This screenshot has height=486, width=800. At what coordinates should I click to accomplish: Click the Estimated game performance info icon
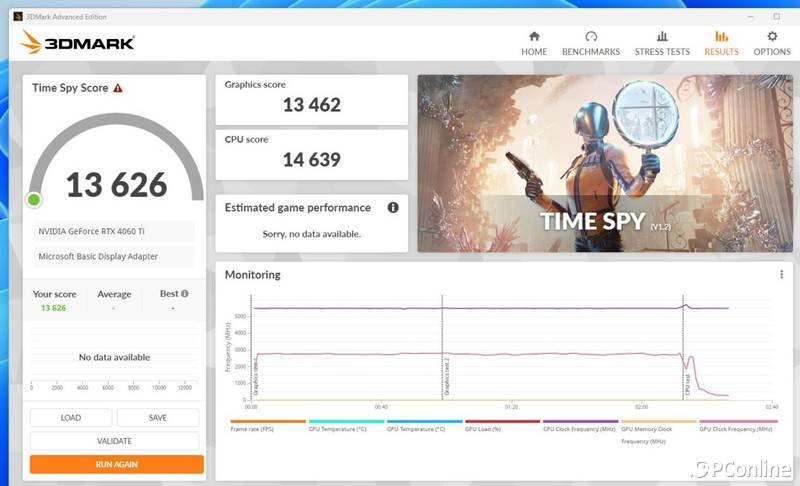393,208
